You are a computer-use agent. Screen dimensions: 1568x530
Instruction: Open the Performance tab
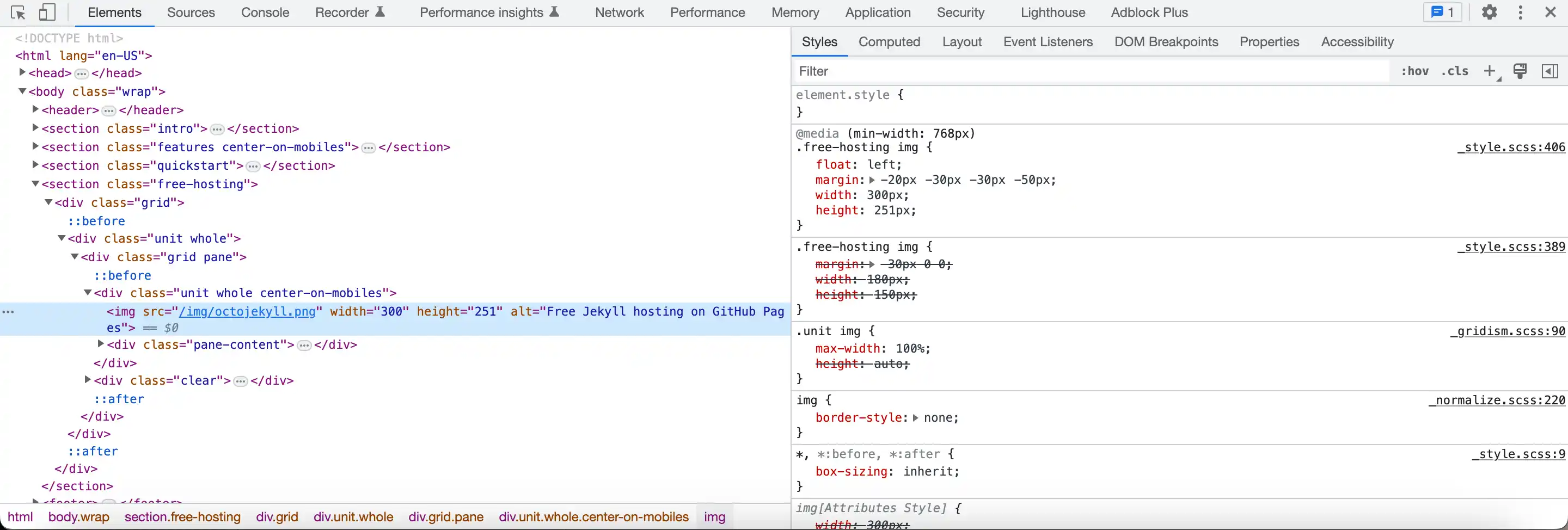point(707,12)
